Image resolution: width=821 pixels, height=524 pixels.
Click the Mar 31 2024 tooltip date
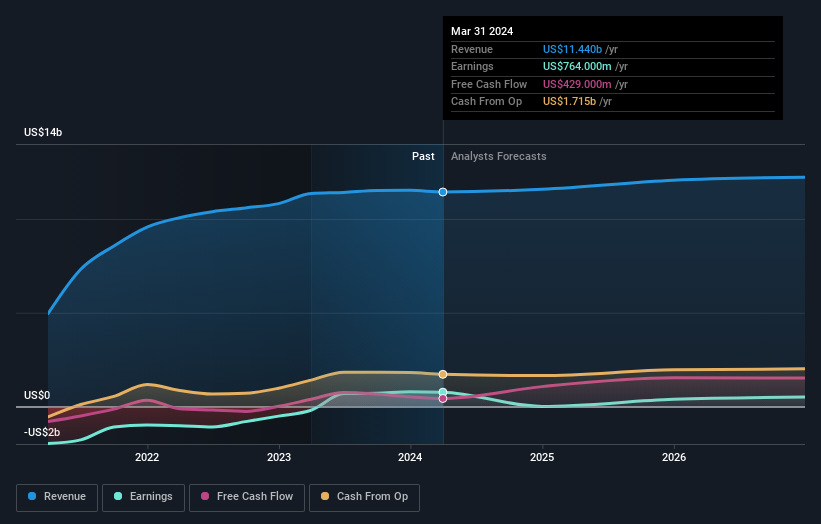tap(482, 31)
